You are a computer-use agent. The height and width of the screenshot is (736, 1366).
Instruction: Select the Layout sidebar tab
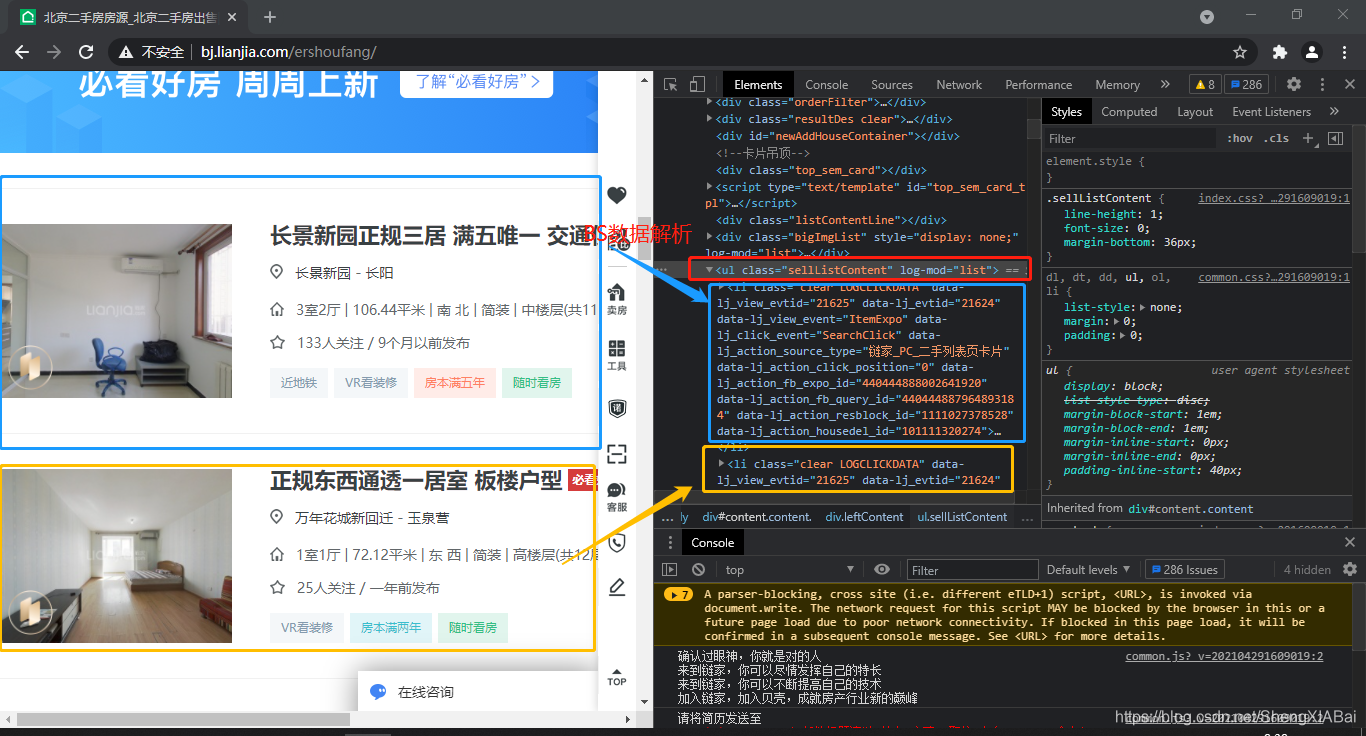click(x=1194, y=112)
